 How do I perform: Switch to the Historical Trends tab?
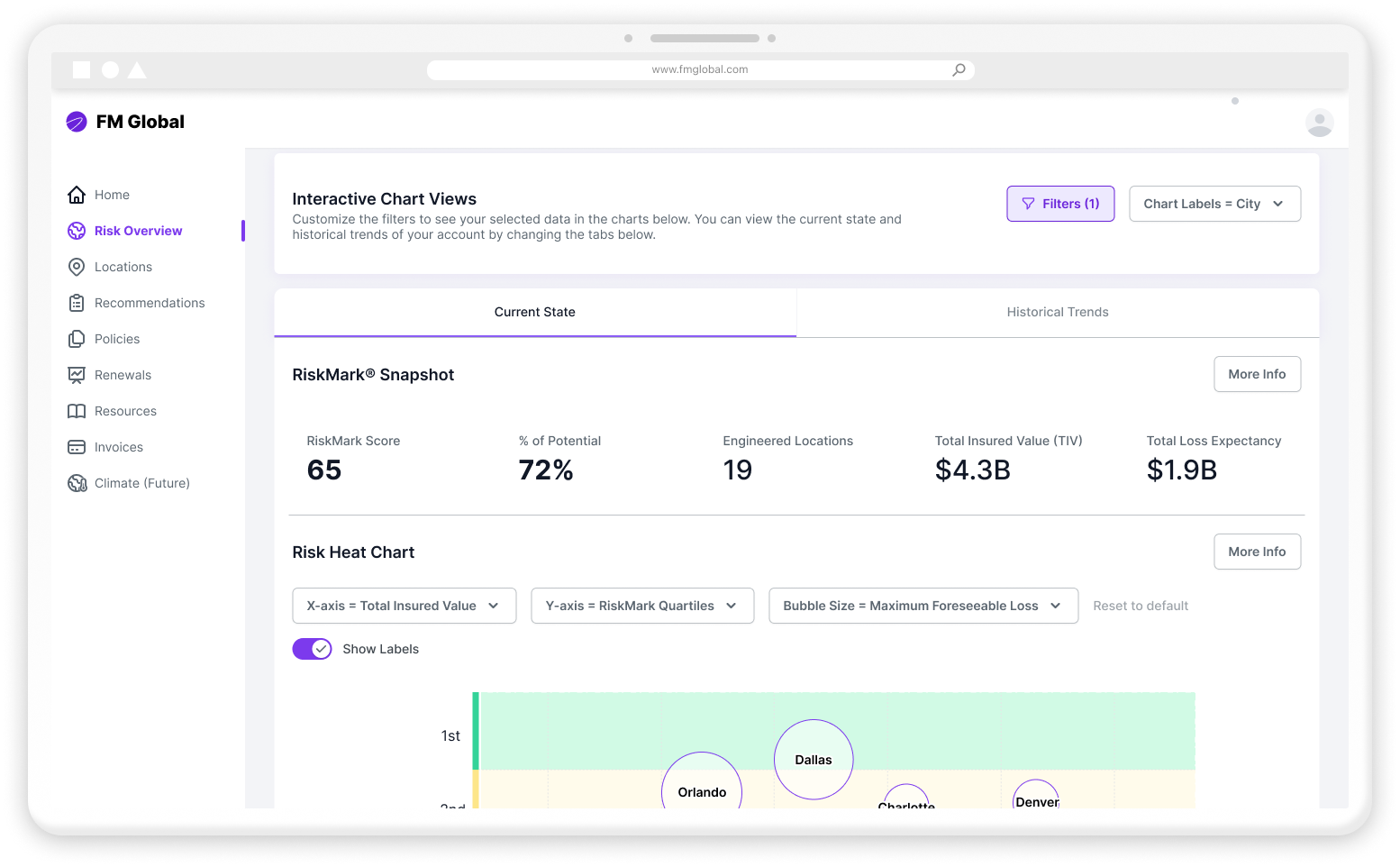[x=1058, y=312]
